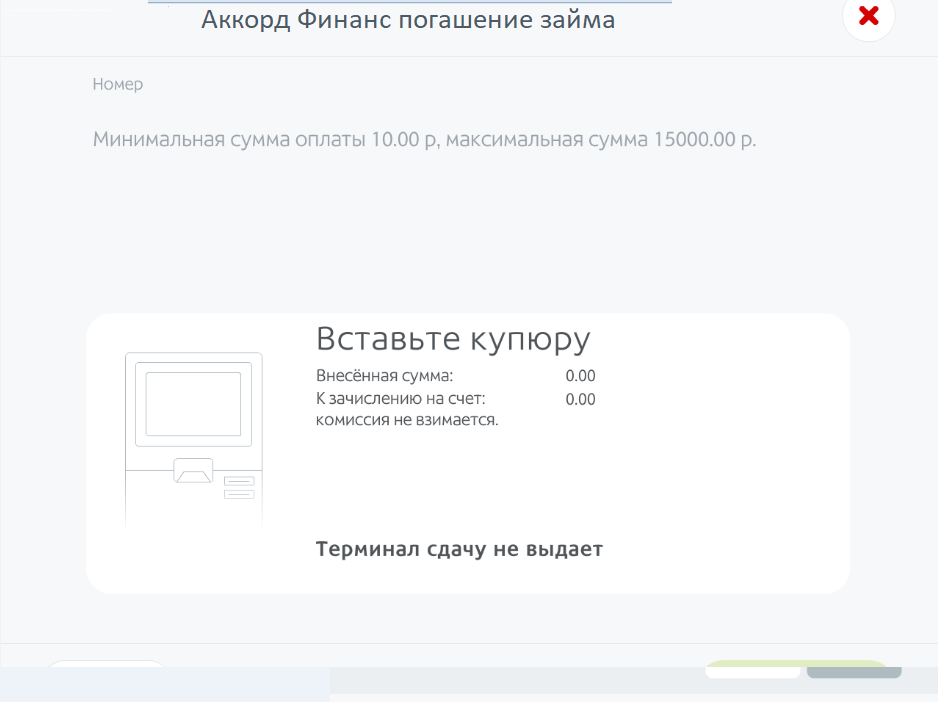The image size is (938, 702).
Task: Click the 'Терминал сдачу не выдает' warning
Action: (x=459, y=549)
